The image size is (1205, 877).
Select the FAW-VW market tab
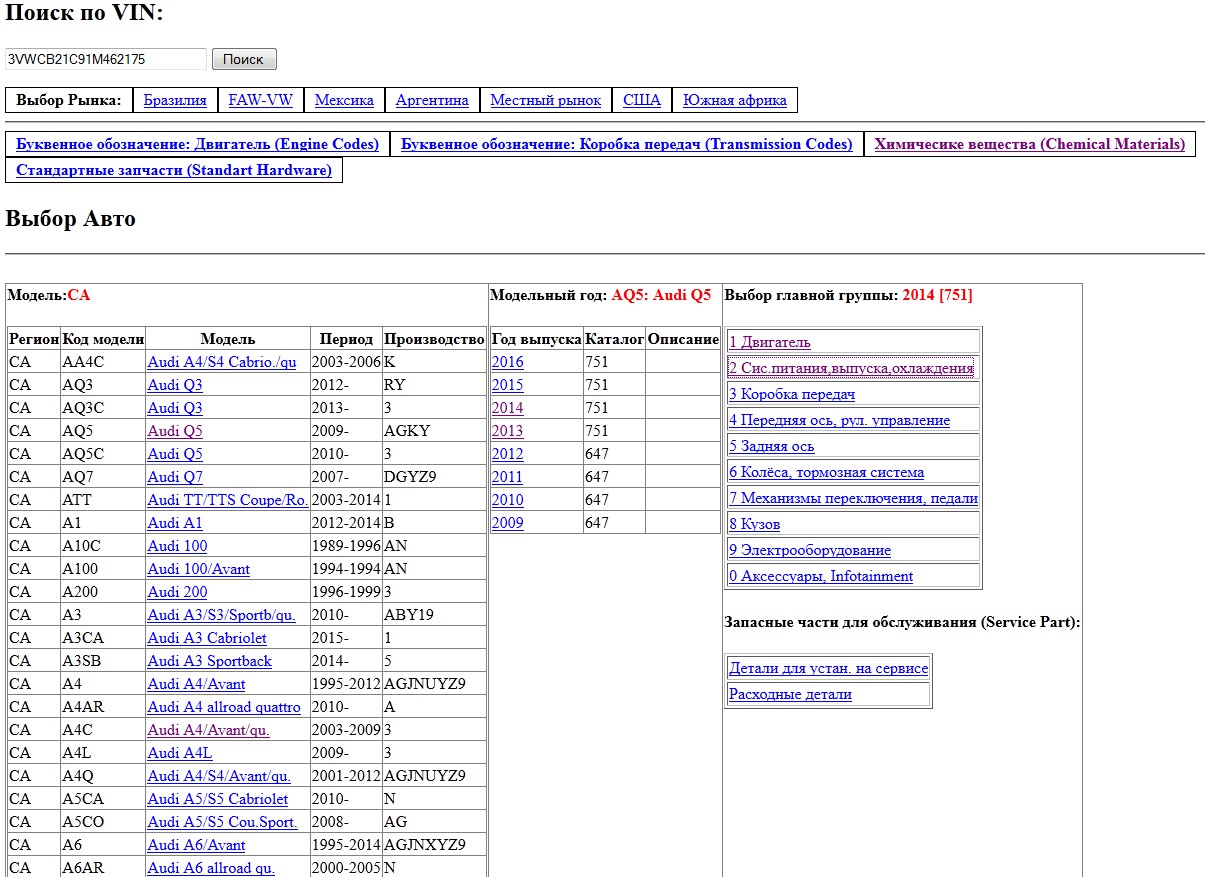click(260, 100)
